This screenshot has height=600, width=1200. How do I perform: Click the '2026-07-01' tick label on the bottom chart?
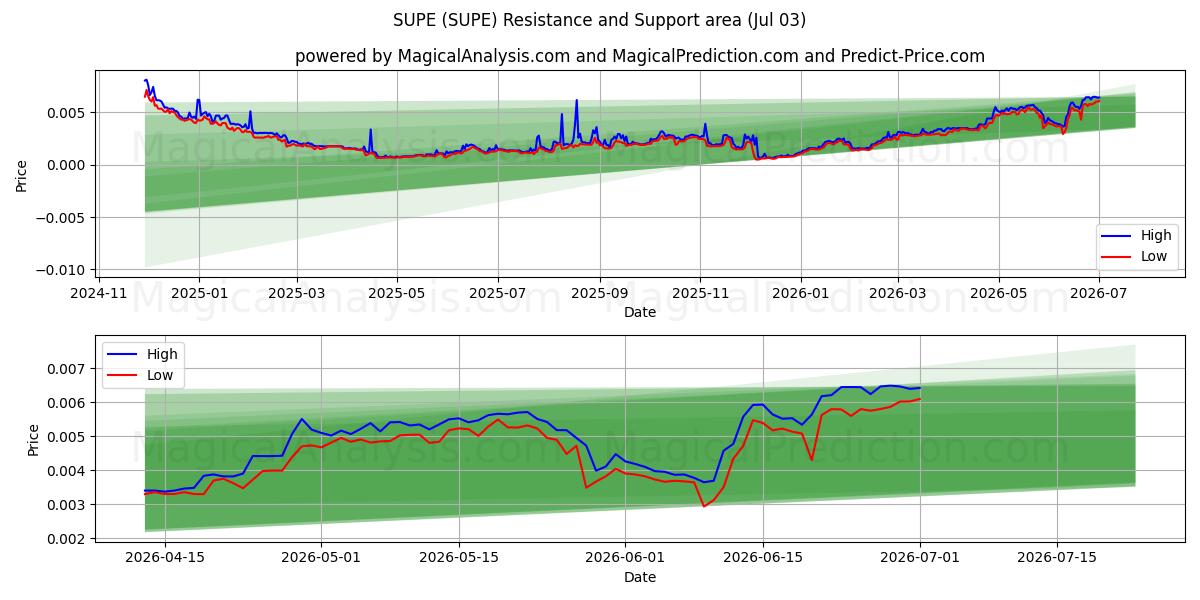920,558
